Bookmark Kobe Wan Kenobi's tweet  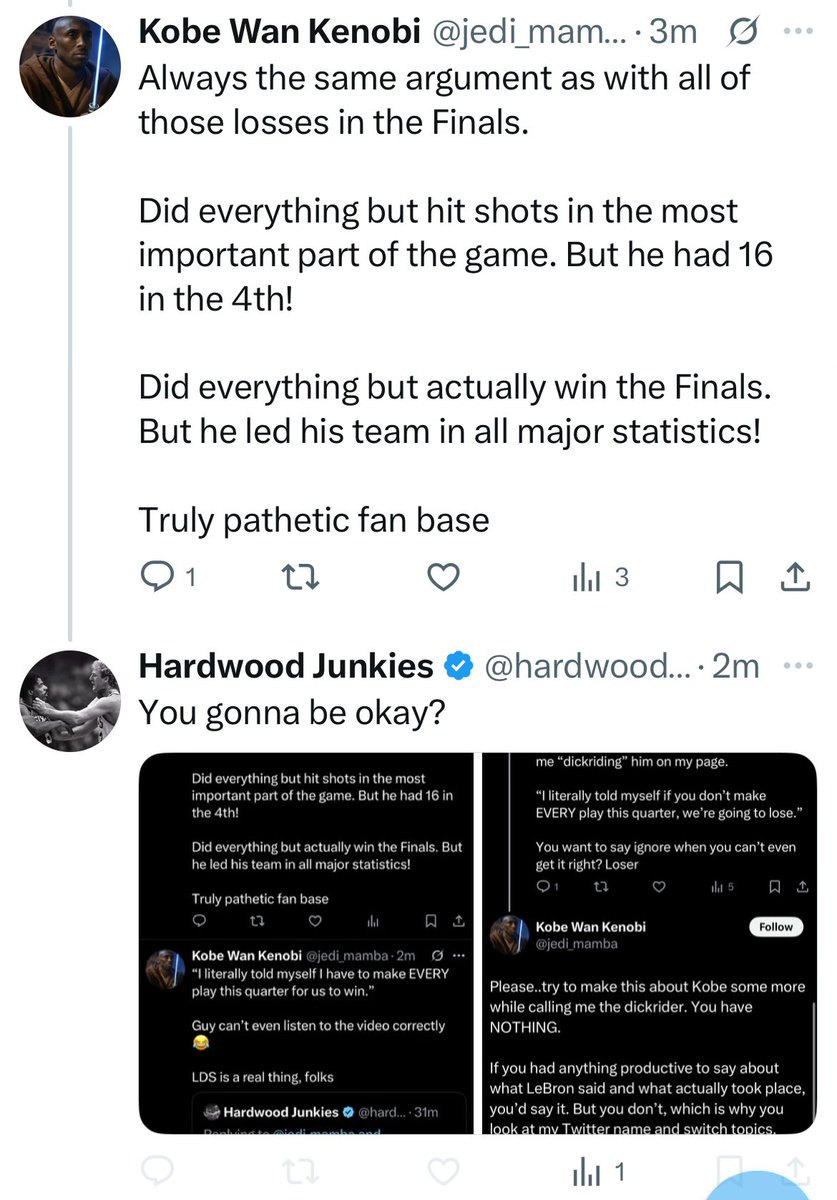pyautogui.click(x=729, y=577)
